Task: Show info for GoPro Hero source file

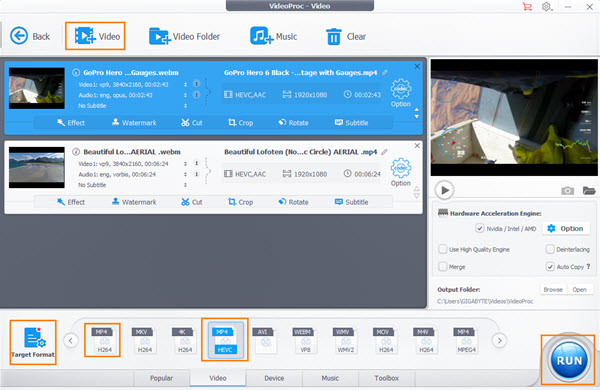Action: pos(76,72)
